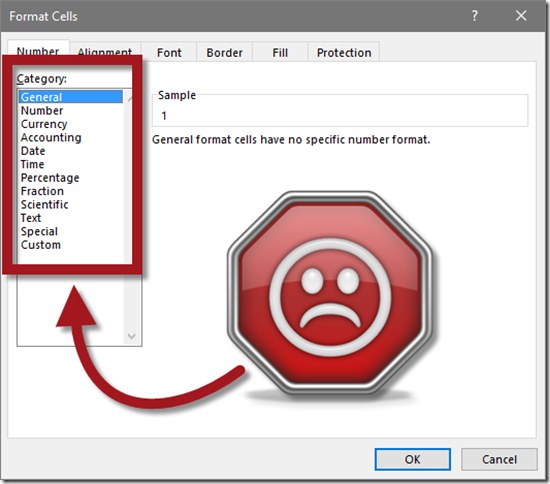Screen dimensions: 550x484
Task: Choose the Currency category
Action: (x=44, y=124)
